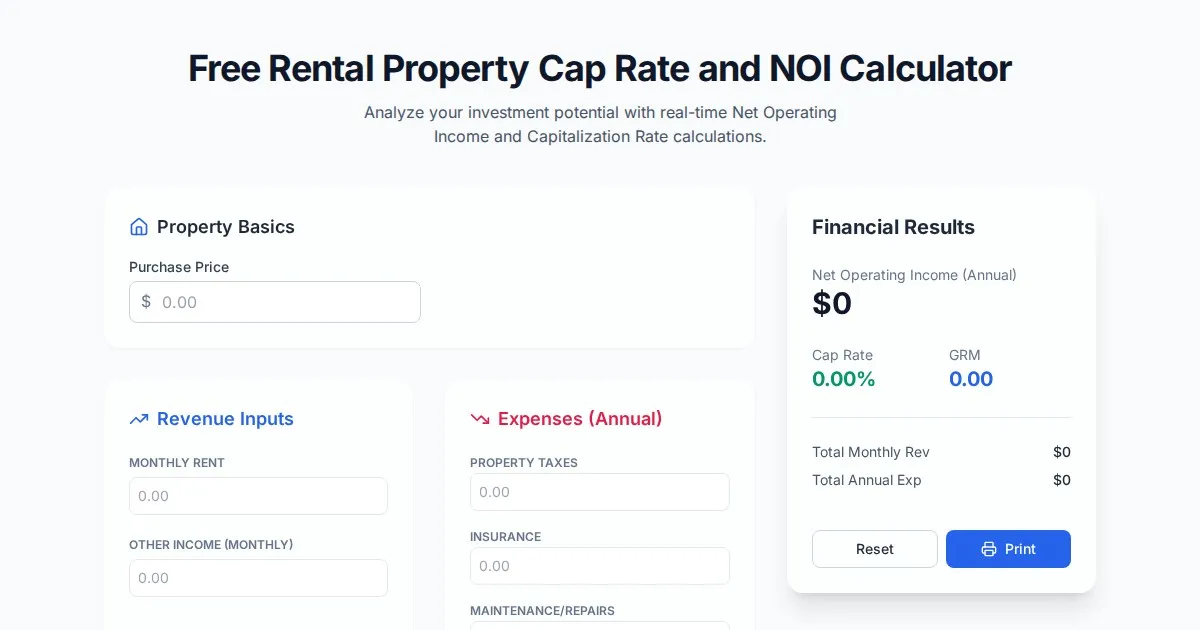Click the Expenses (Annual) heading text
This screenshot has height=630, width=1200.
pos(580,419)
